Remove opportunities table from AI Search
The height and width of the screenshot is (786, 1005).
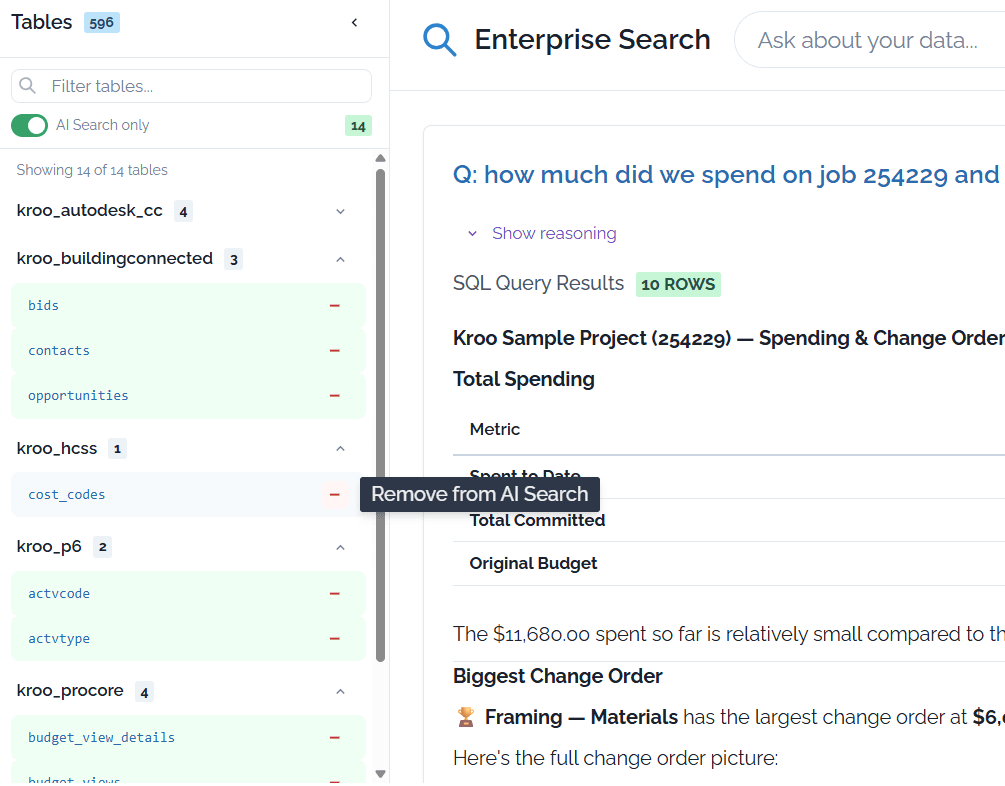pyautogui.click(x=334, y=396)
